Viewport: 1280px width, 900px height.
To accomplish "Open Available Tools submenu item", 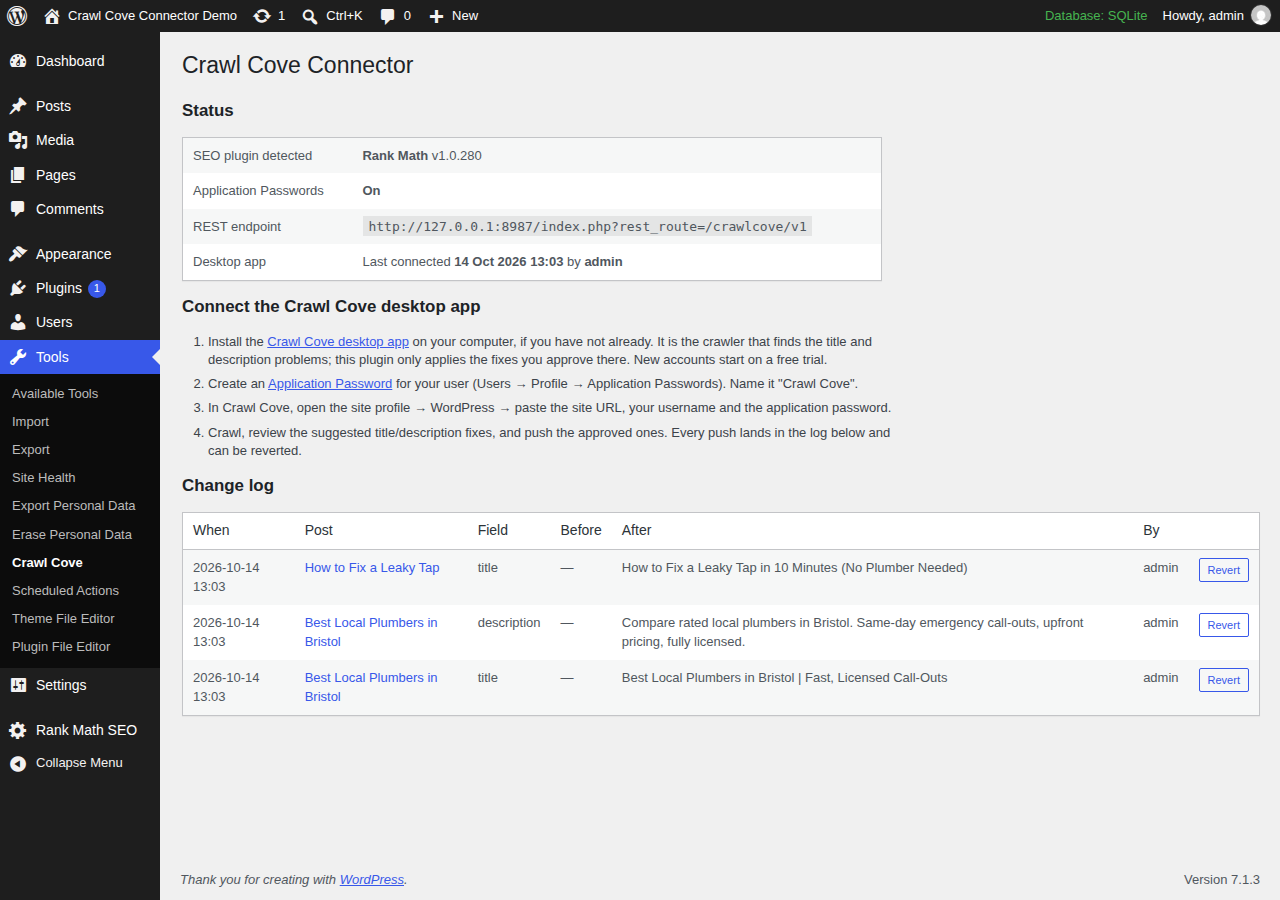I will (x=55, y=394).
